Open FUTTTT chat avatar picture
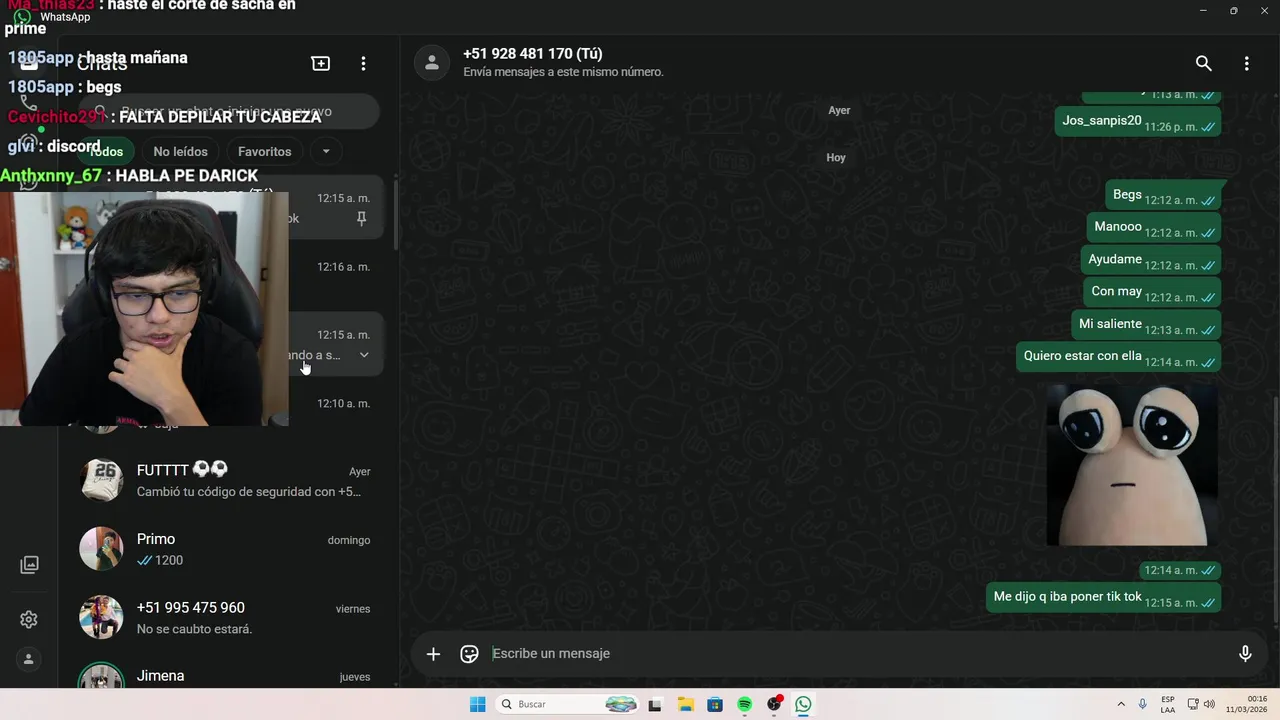The height and width of the screenshot is (720, 1280). click(x=101, y=480)
